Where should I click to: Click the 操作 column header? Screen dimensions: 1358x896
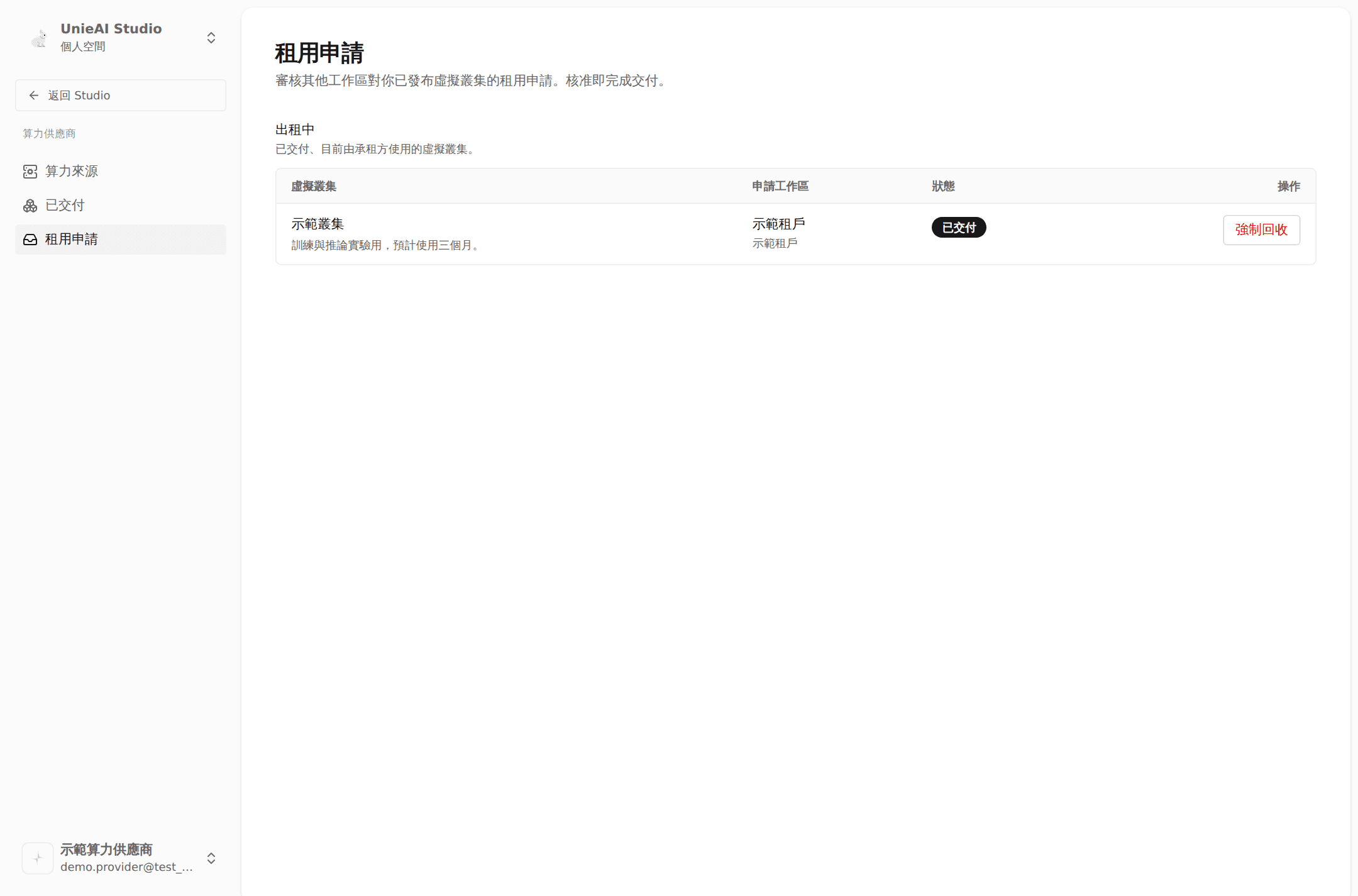(1288, 186)
